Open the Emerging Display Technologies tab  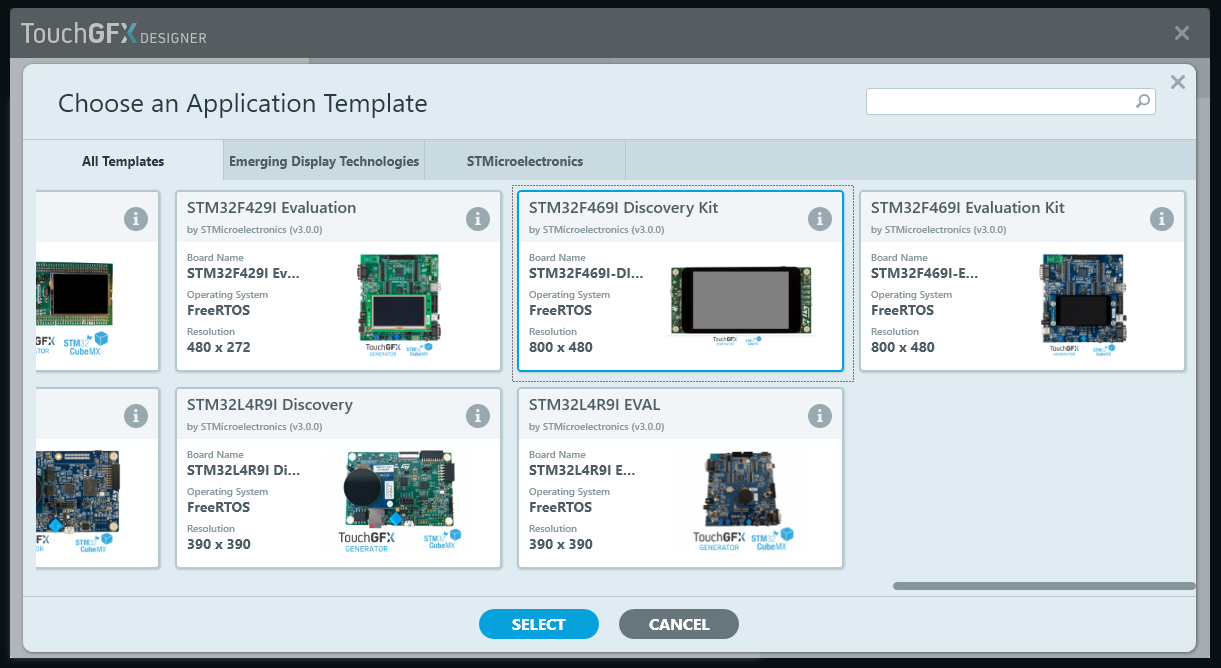click(x=324, y=160)
